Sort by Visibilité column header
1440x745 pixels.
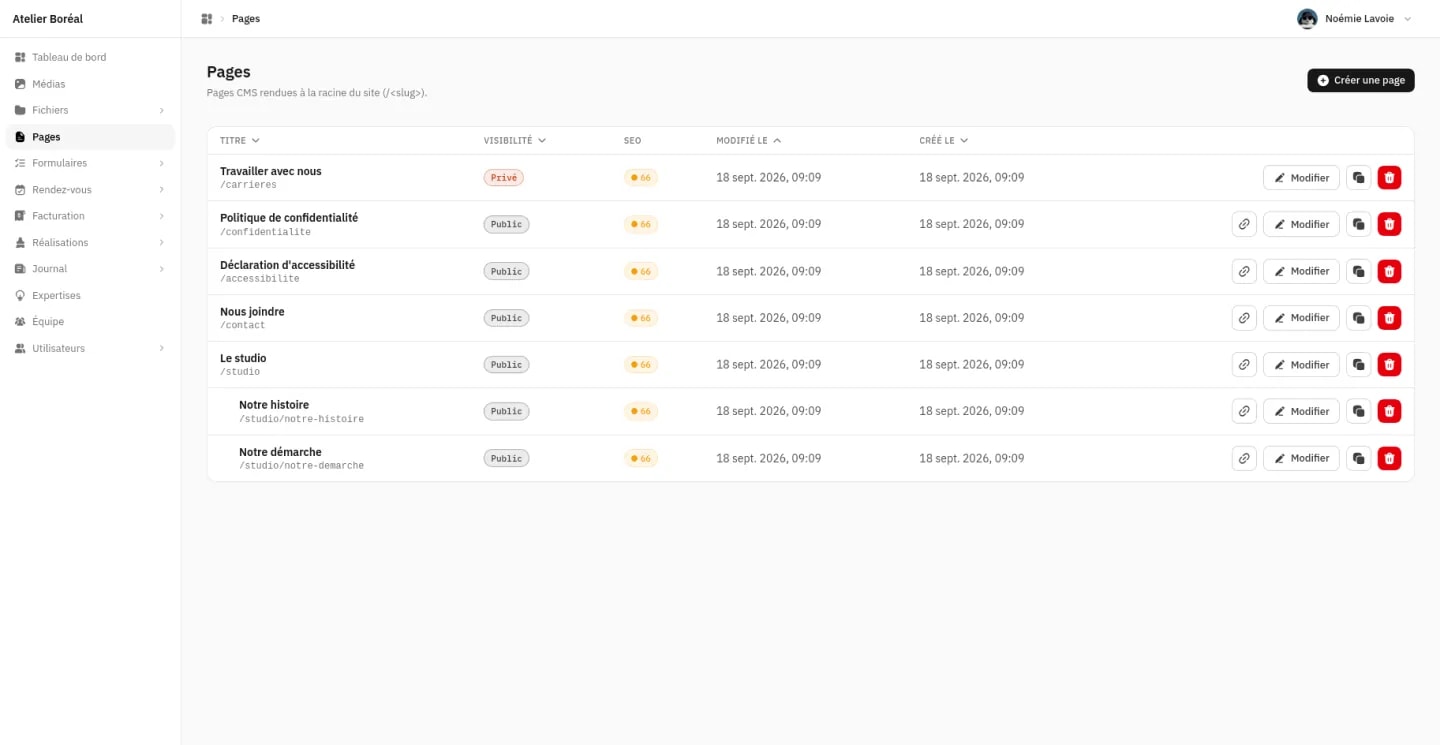[515, 141]
